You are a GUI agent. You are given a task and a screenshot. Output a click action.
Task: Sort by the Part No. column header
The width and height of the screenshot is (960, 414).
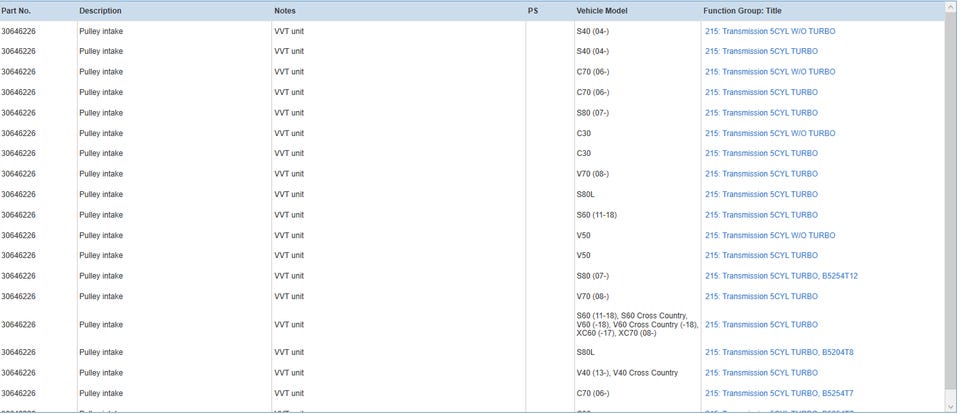tap(16, 11)
